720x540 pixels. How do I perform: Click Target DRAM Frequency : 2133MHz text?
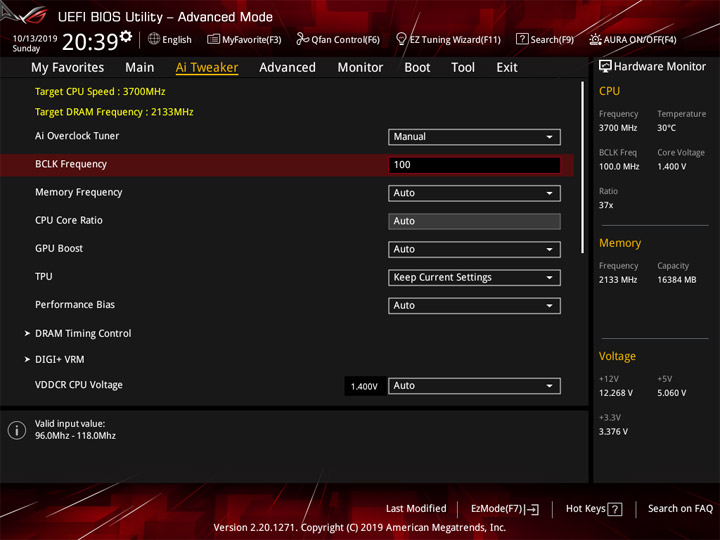click(114, 112)
